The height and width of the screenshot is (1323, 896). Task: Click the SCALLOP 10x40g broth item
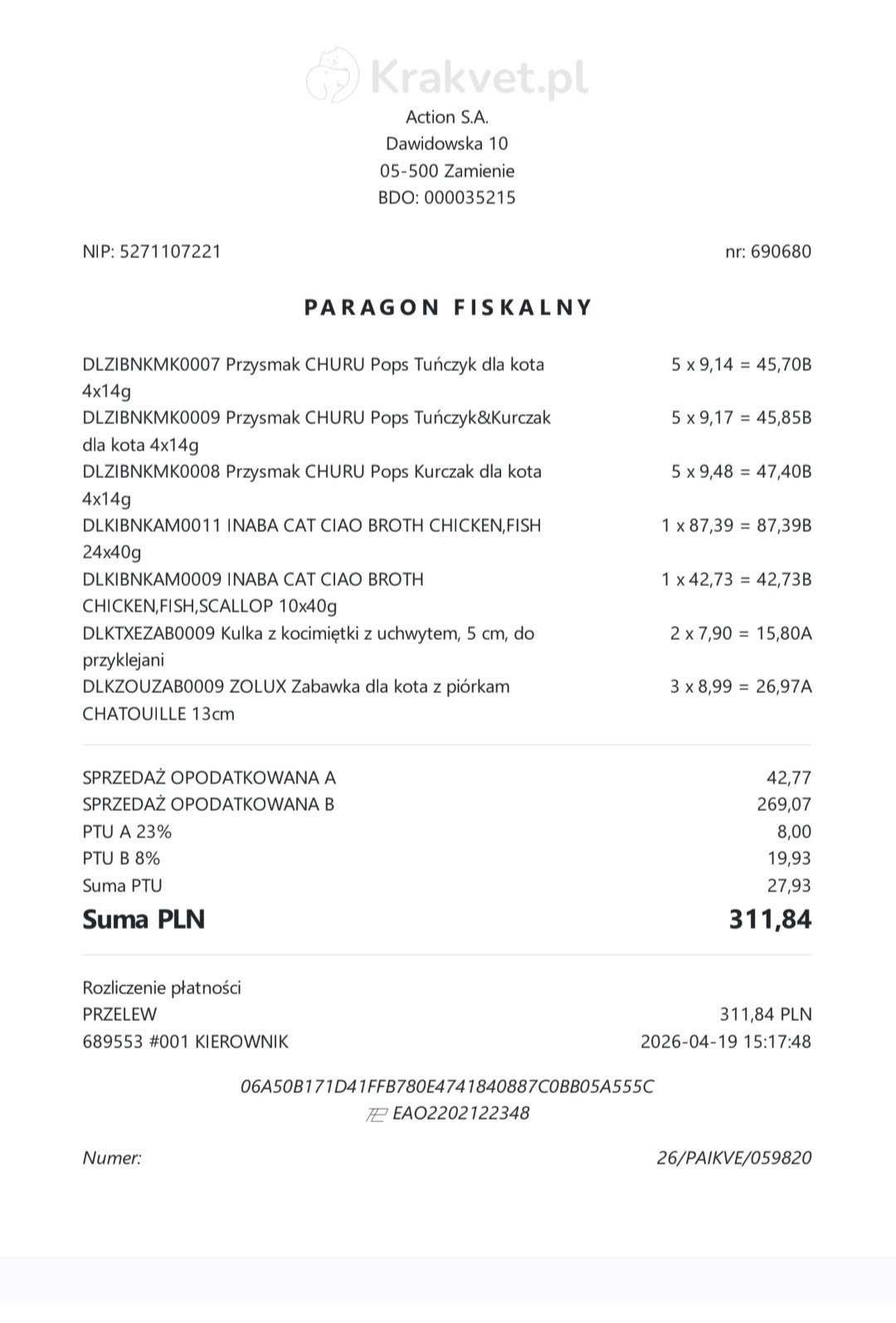447,592
